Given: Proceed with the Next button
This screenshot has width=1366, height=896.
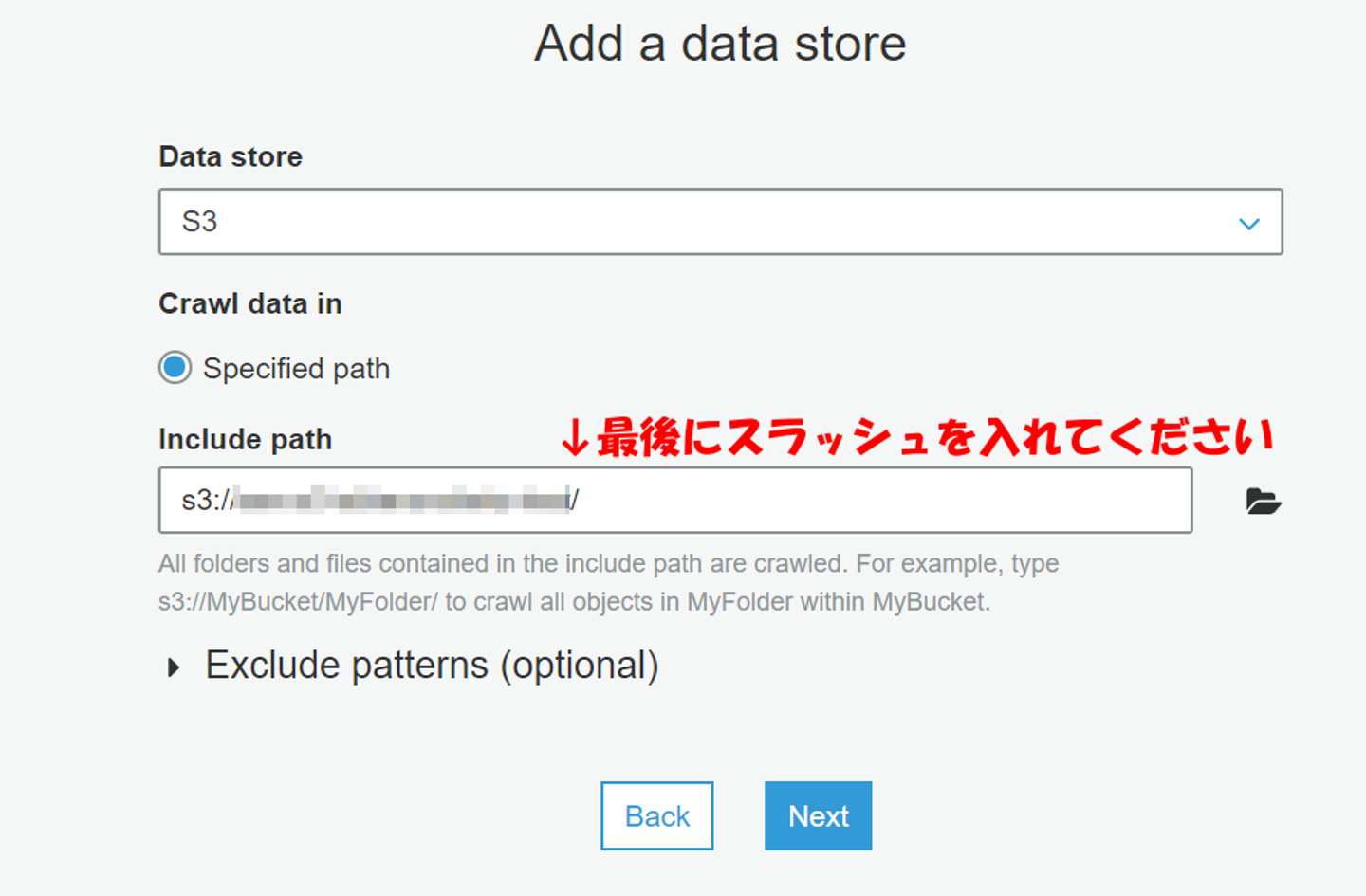Looking at the screenshot, I should pyautogui.click(x=818, y=815).
